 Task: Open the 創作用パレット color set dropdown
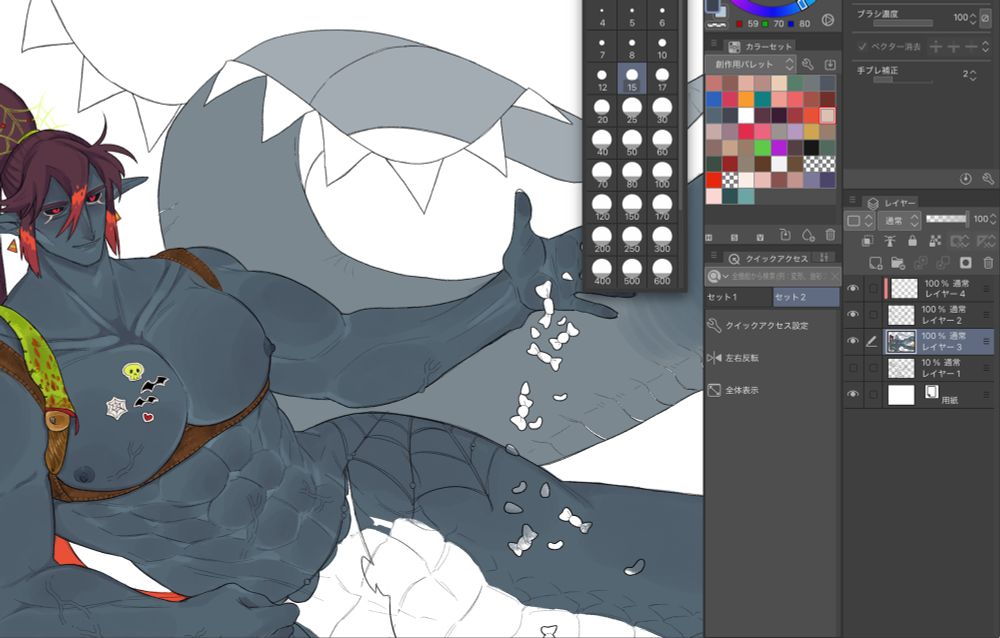(x=751, y=64)
